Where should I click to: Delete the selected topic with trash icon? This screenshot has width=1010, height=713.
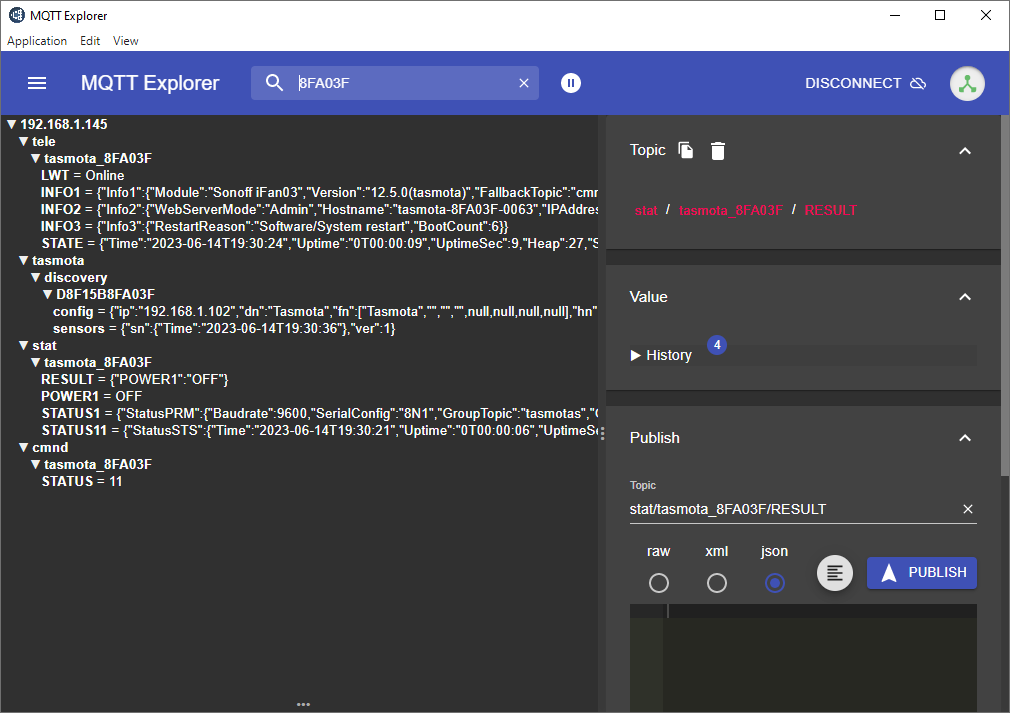tap(718, 150)
